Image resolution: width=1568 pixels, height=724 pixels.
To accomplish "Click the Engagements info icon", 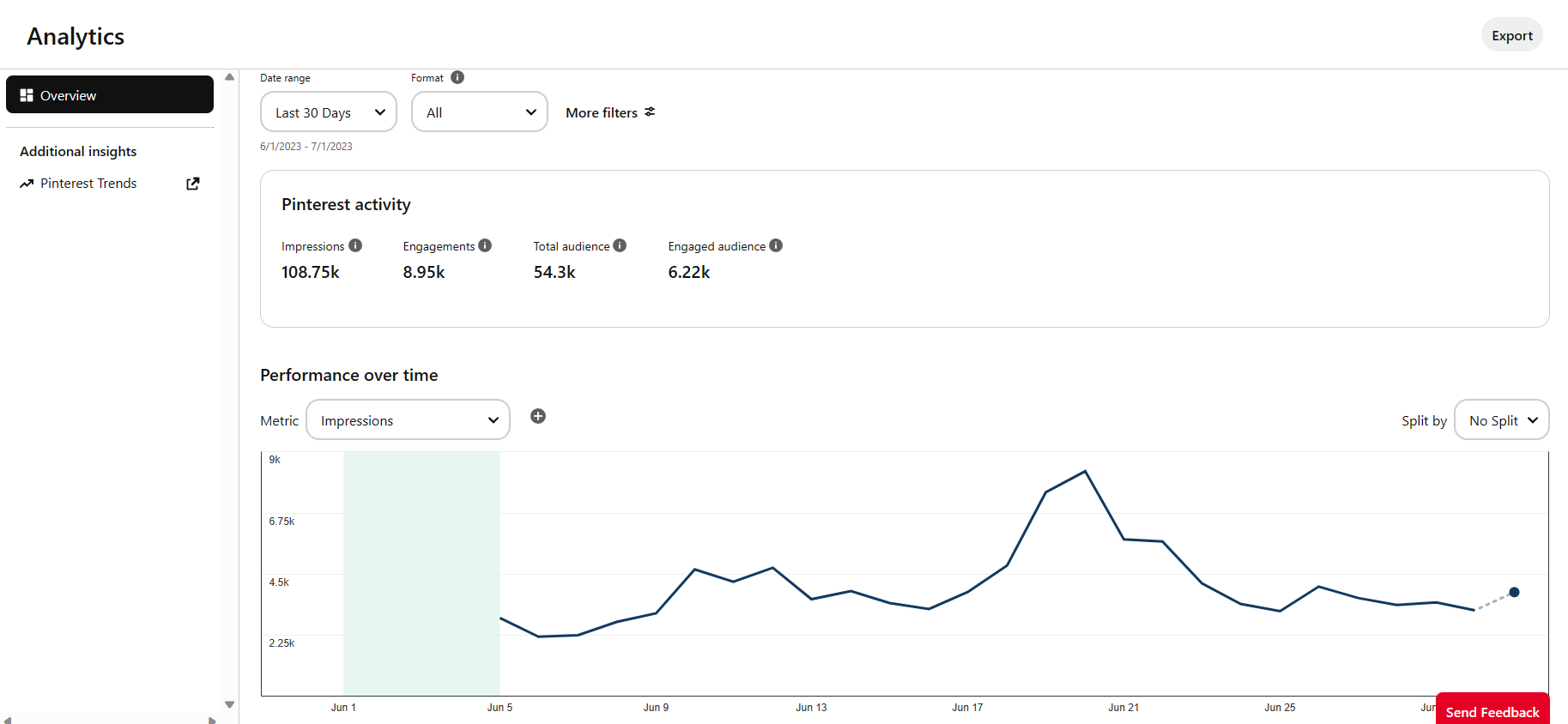I will click(485, 245).
